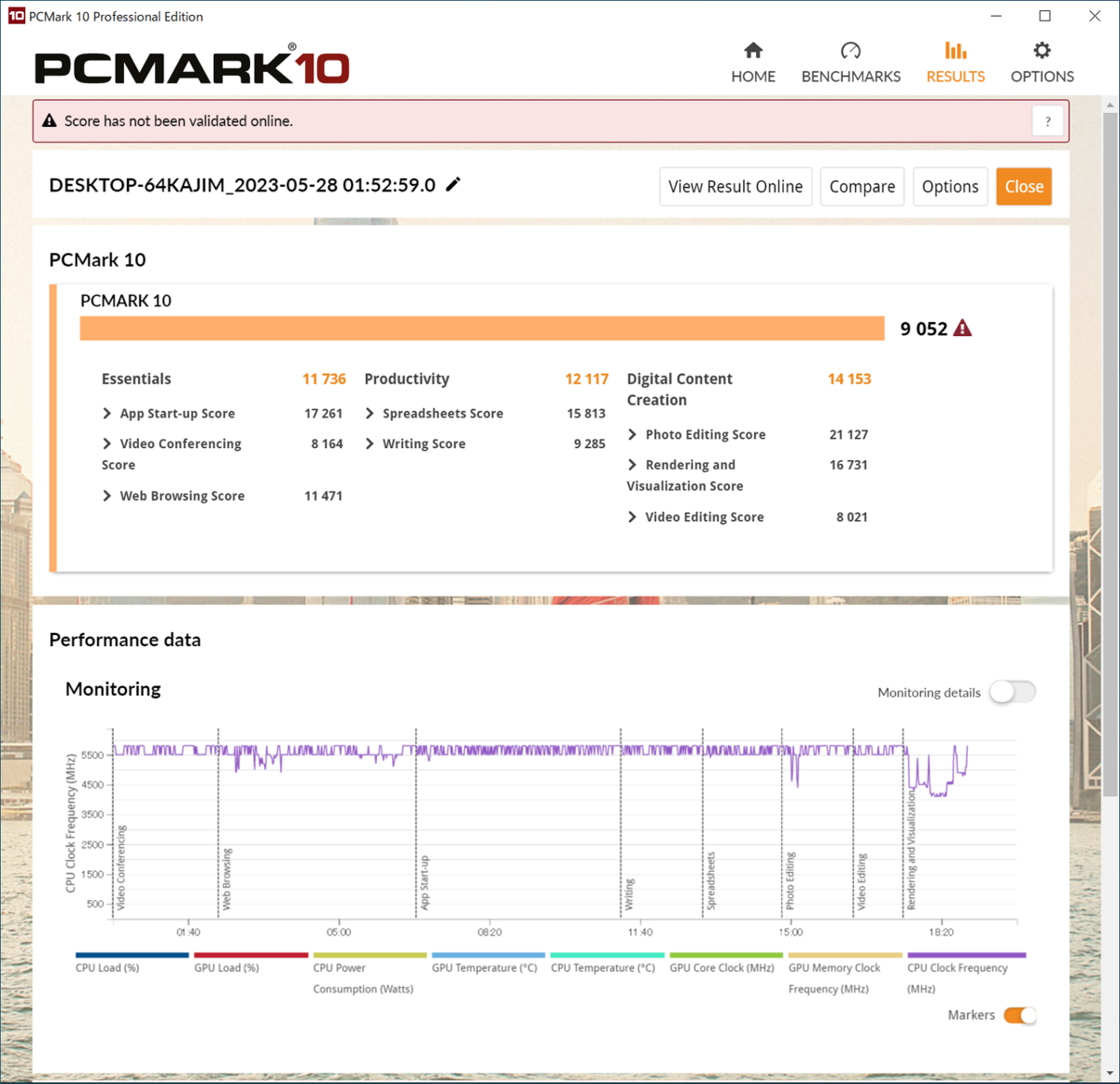The width and height of the screenshot is (1120, 1084).
Task: Close the result with orange Close button
Action: coord(1024,187)
